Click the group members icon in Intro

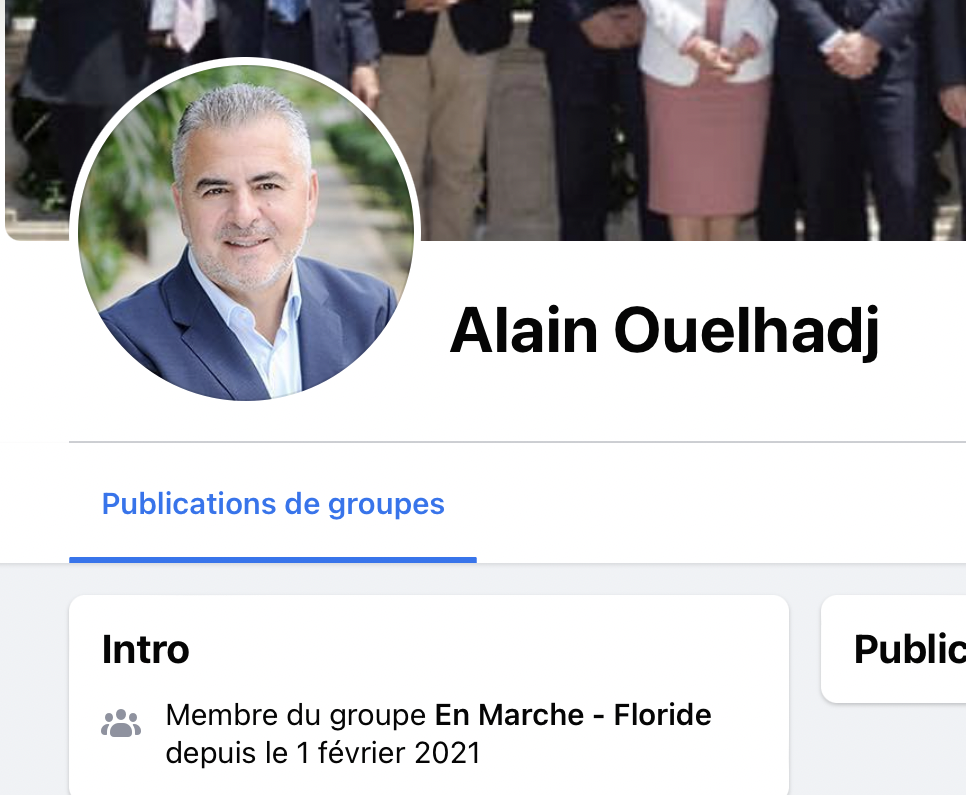point(121,724)
